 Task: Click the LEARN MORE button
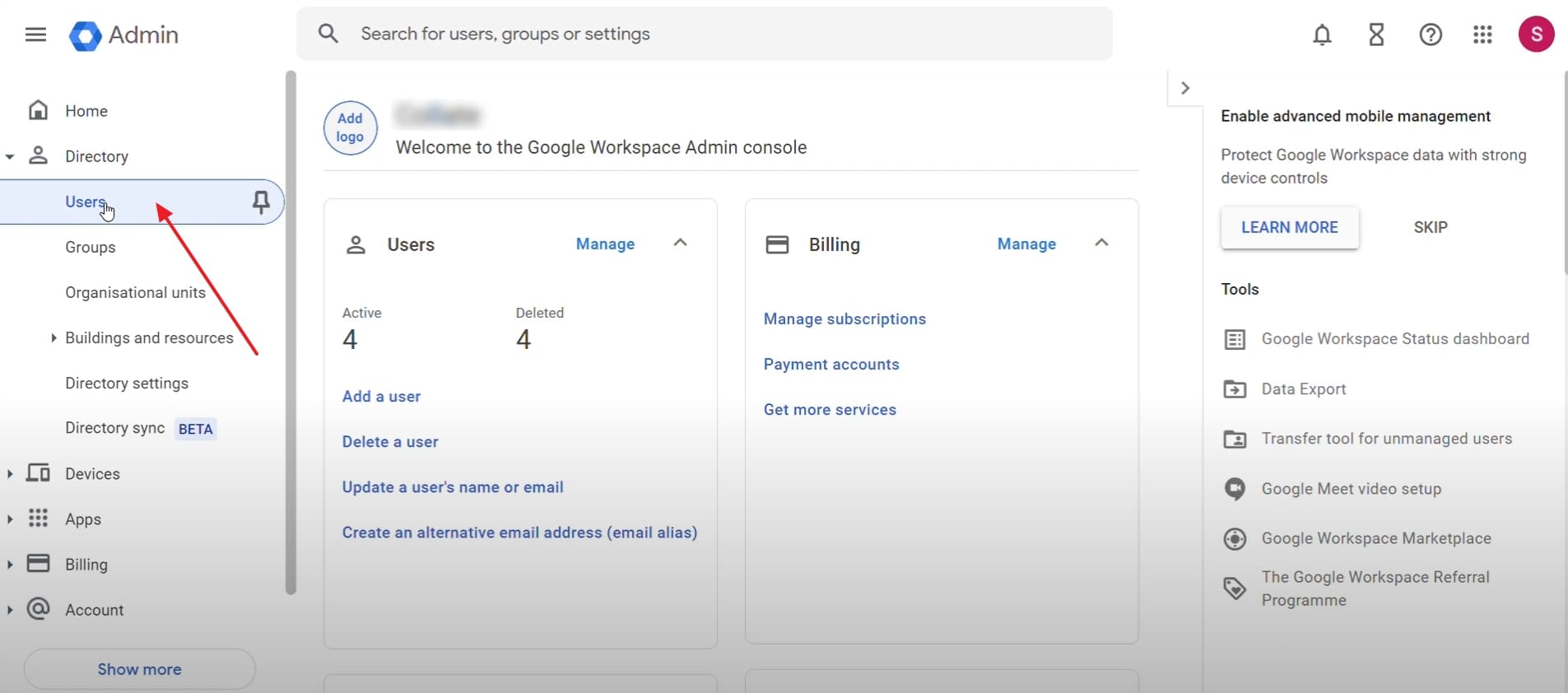tap(1289, 228)
